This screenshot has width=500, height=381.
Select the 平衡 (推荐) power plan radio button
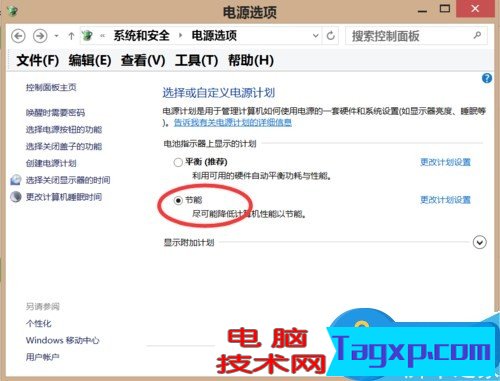178,162
